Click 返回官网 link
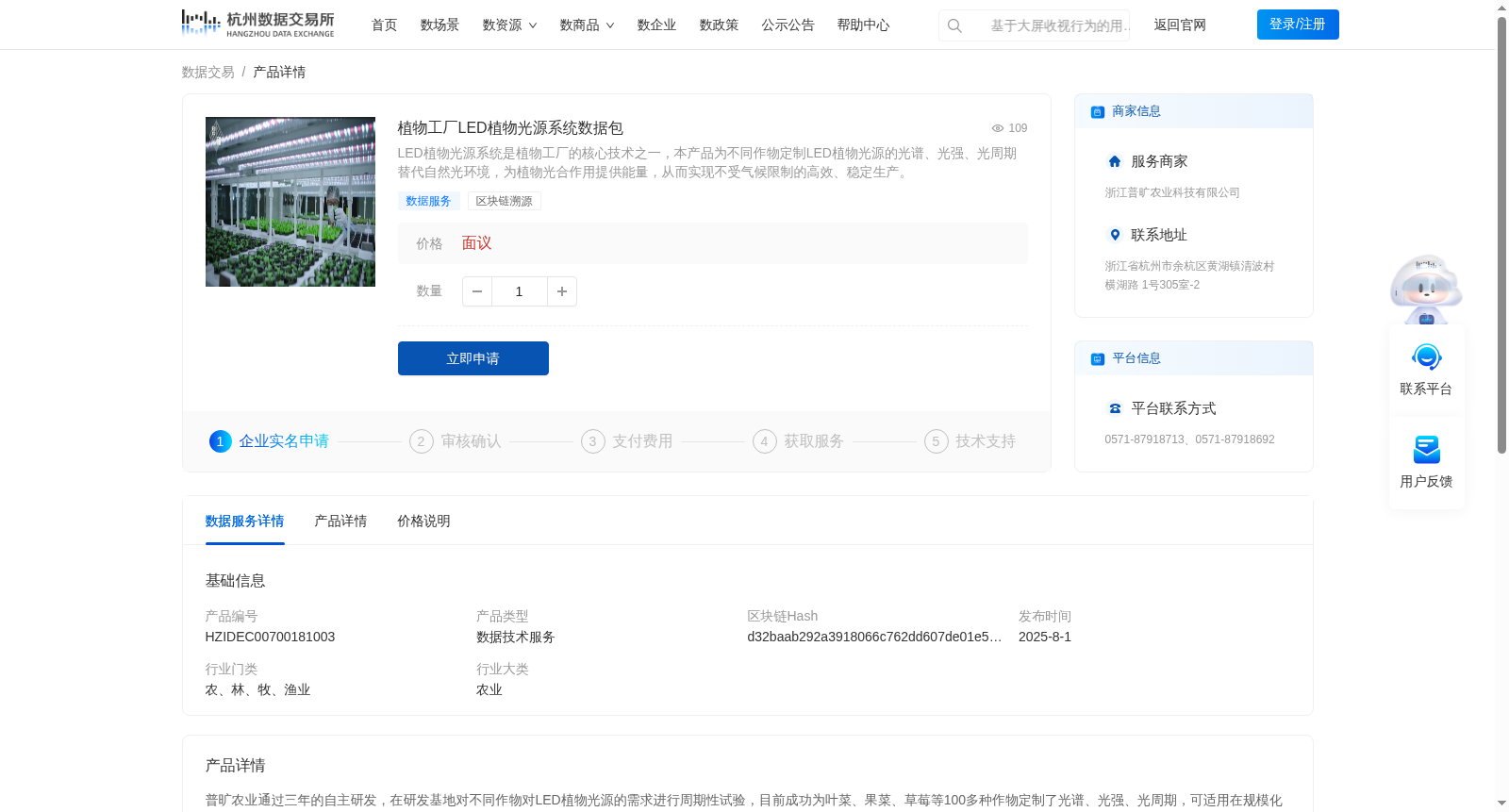Image resolution: width=1509 pixels, height=812 pixels. (1180, 25)
